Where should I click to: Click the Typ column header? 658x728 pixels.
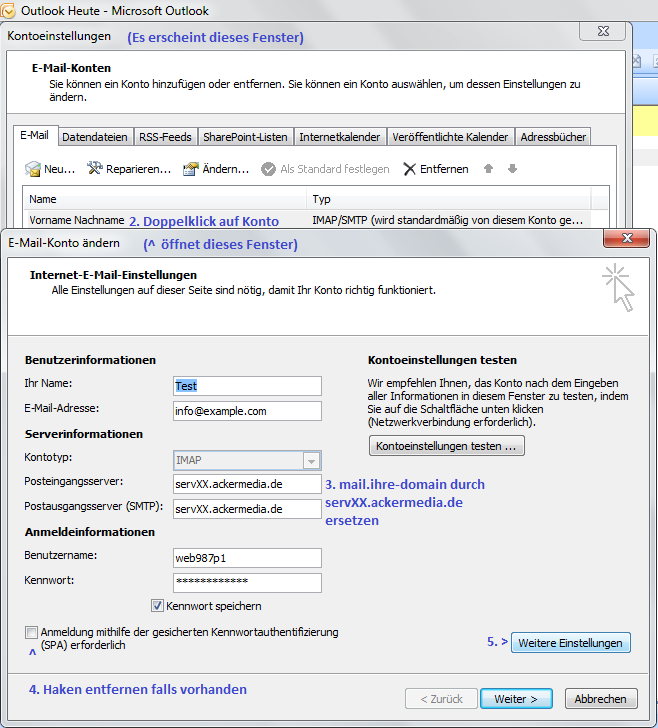click(x=448, y=199)
